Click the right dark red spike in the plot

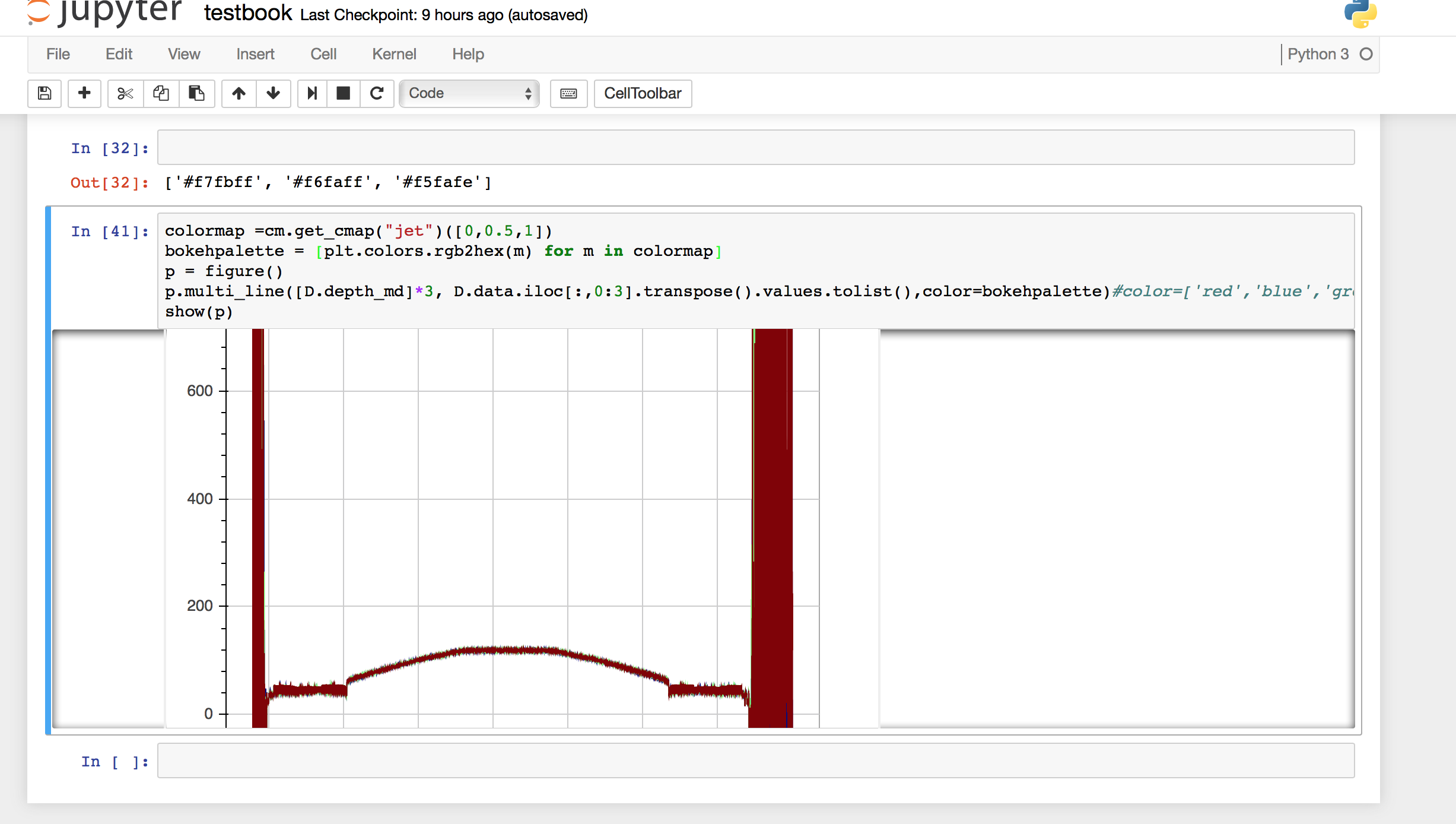click(771, 527)
